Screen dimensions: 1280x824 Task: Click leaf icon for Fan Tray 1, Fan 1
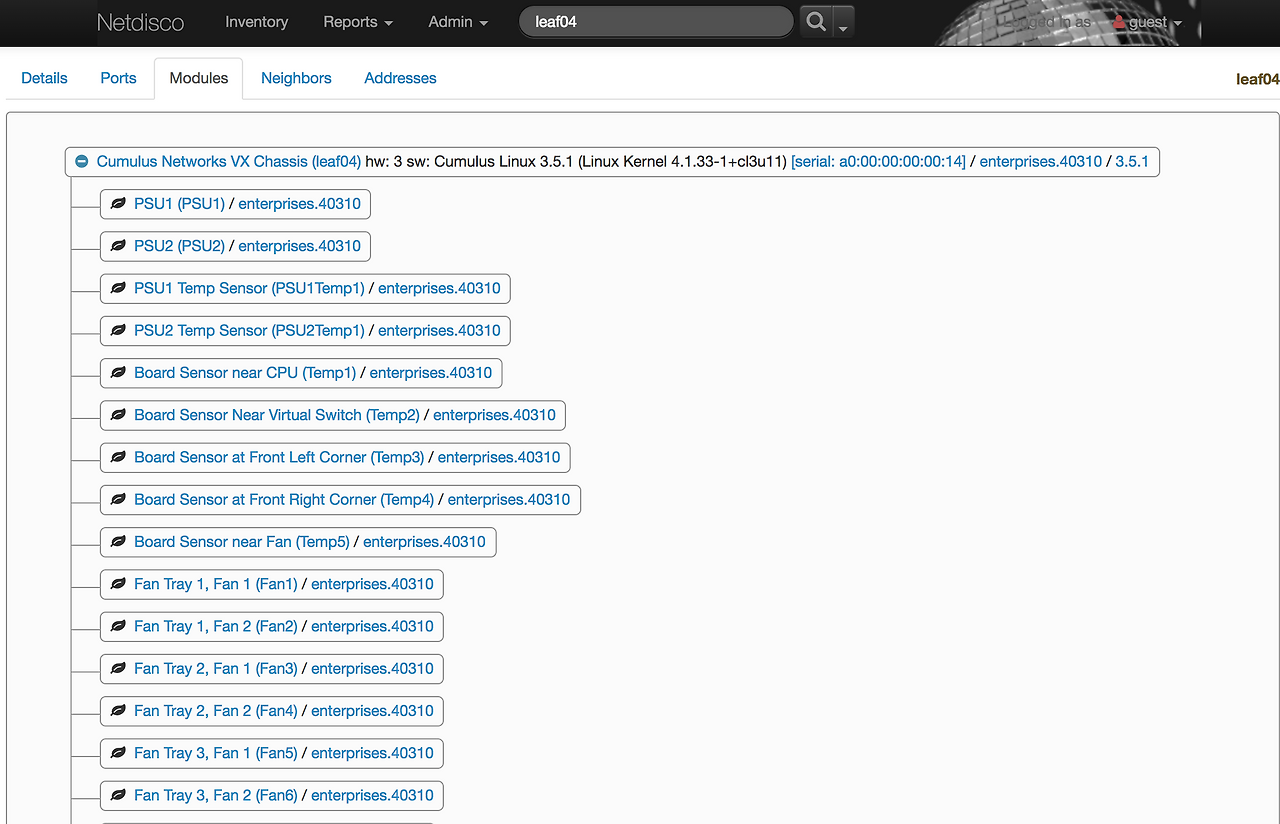click(118, 584)
